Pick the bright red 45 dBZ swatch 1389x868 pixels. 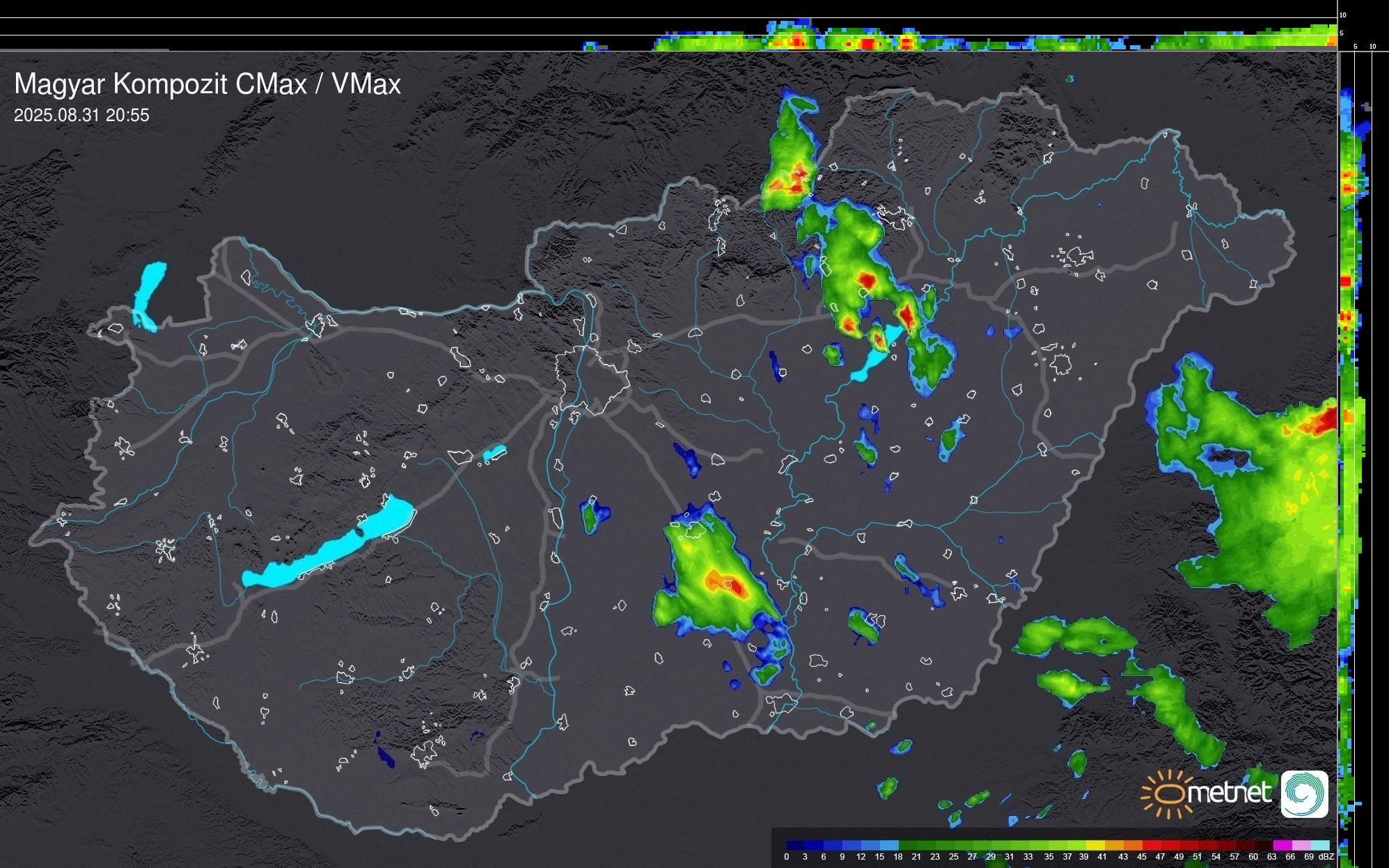pos(1150,845)
